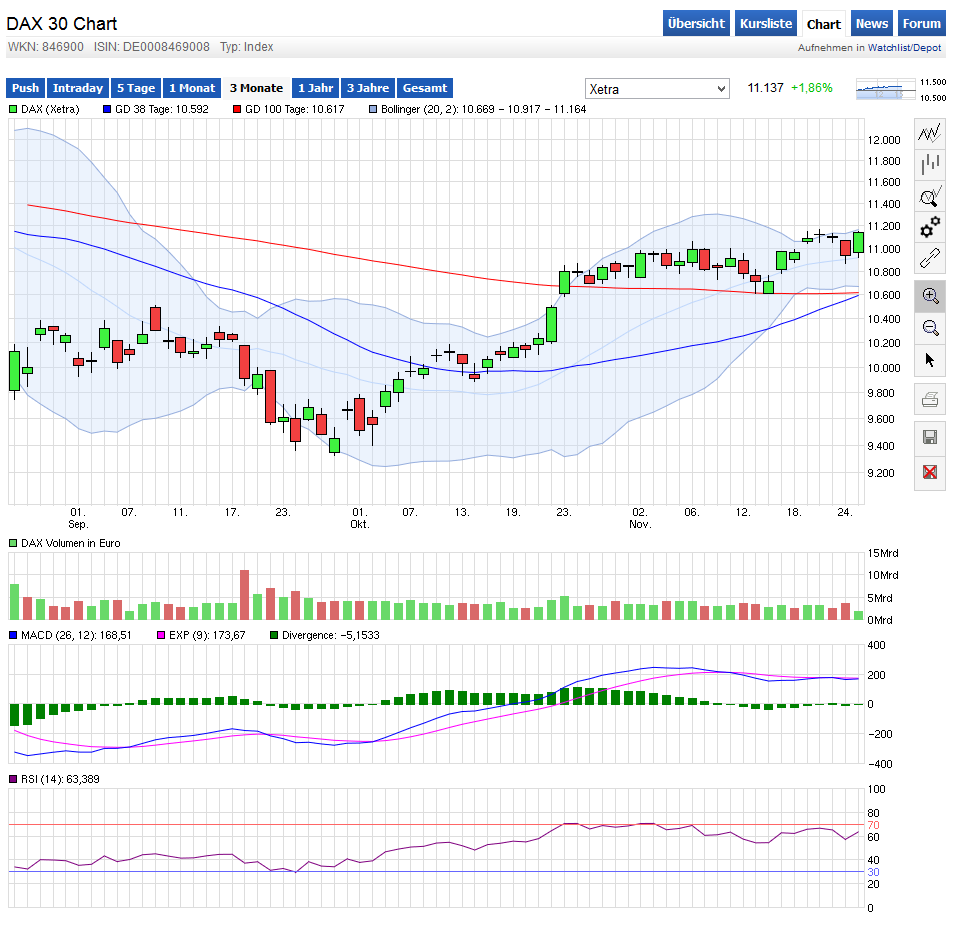
Task: Click the last green candlestick in price chart
Action: tap(858, 242)
